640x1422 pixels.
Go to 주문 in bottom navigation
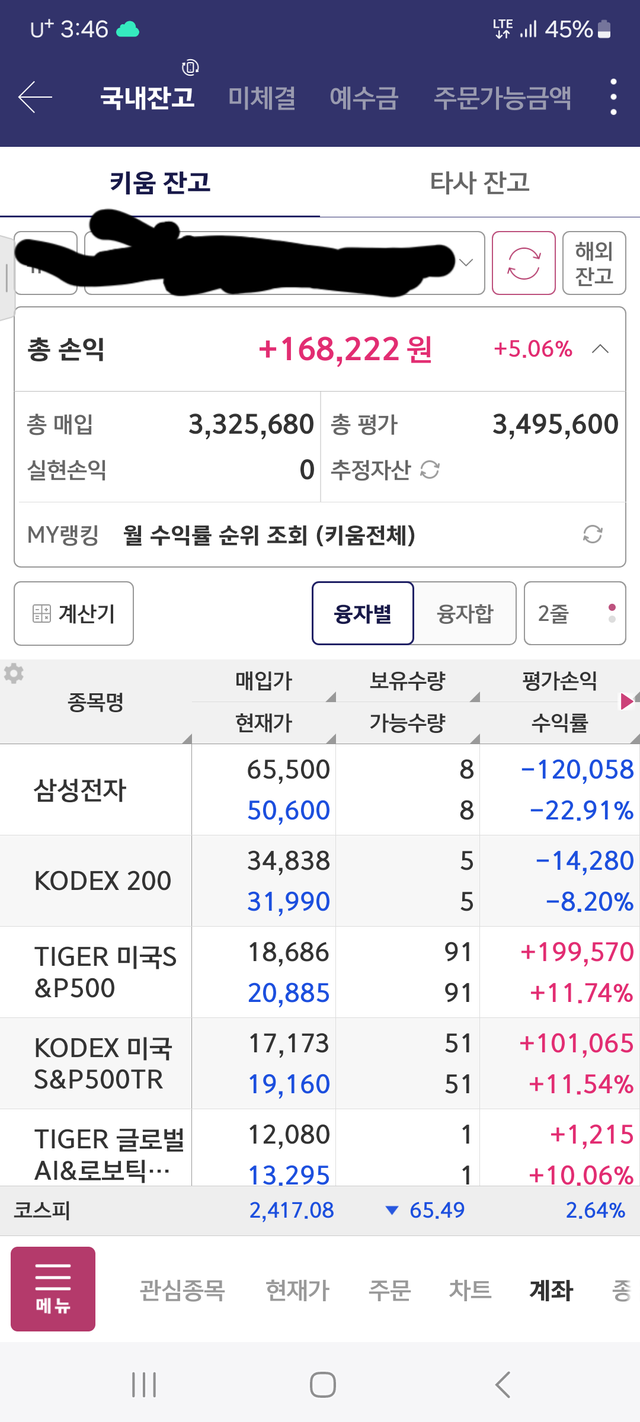pyautogui.click(x=389, y=1290)
